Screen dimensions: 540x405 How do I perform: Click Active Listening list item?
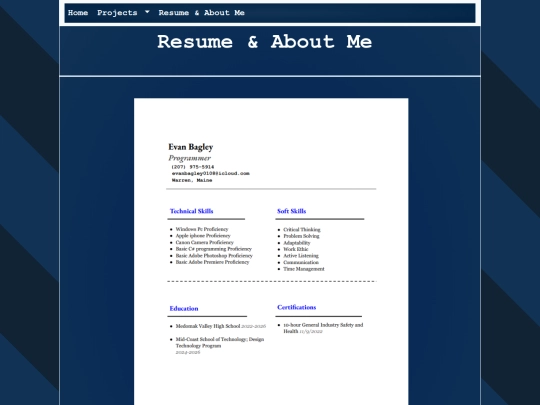tap(301, 256)
